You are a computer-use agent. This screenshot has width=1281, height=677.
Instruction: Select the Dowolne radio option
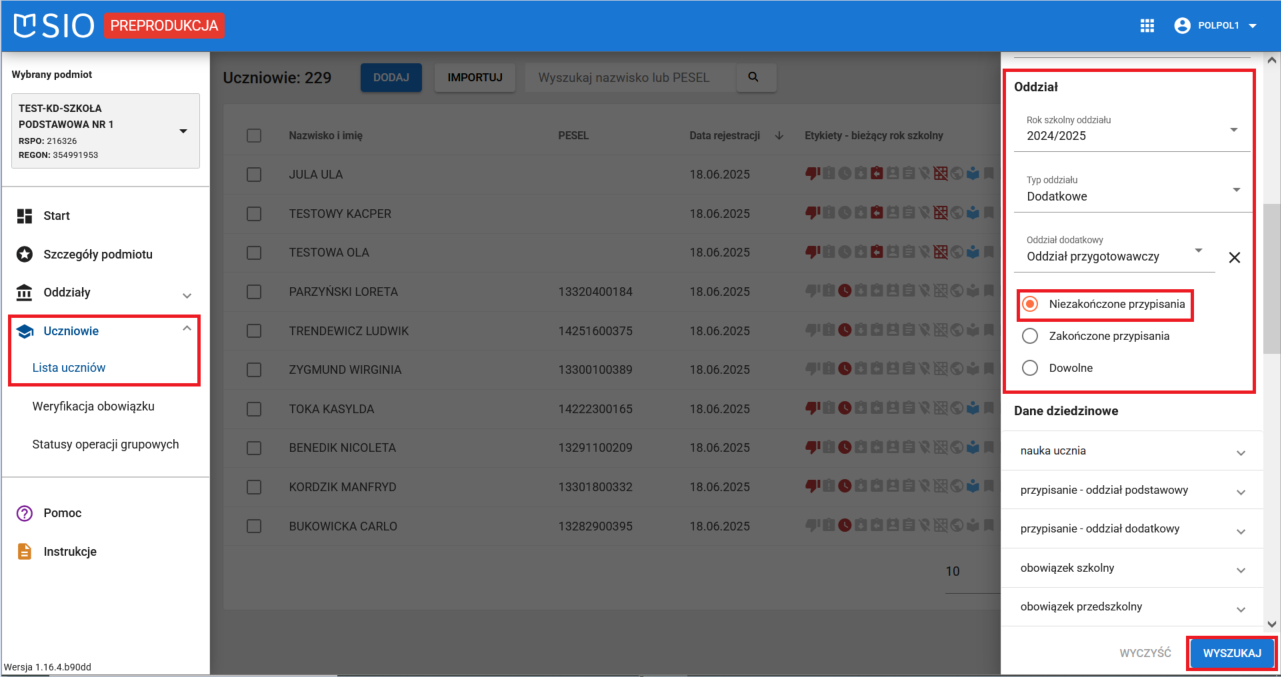[x=1030, y=368]
